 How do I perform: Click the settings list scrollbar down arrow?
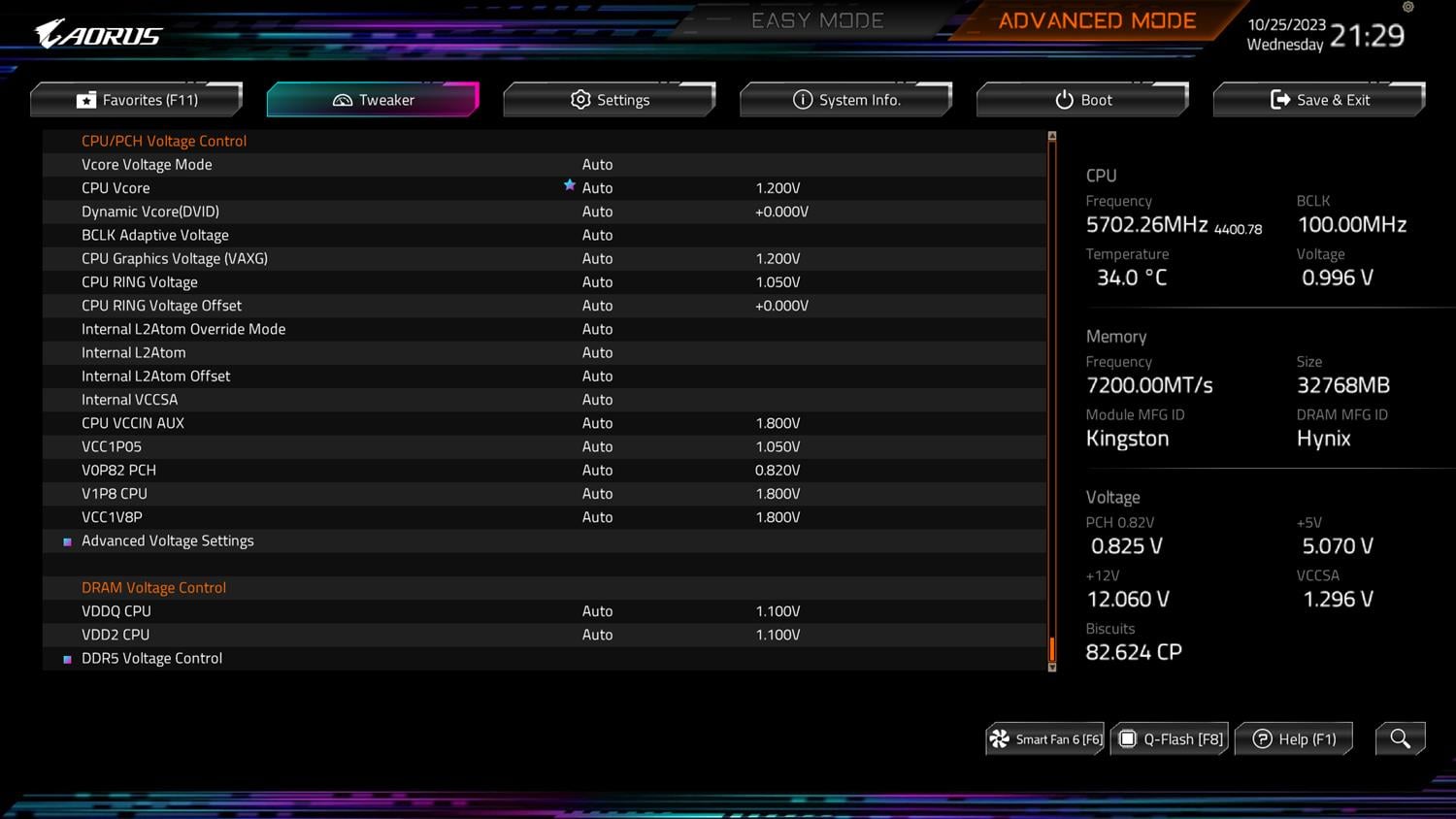point(1051,667)
